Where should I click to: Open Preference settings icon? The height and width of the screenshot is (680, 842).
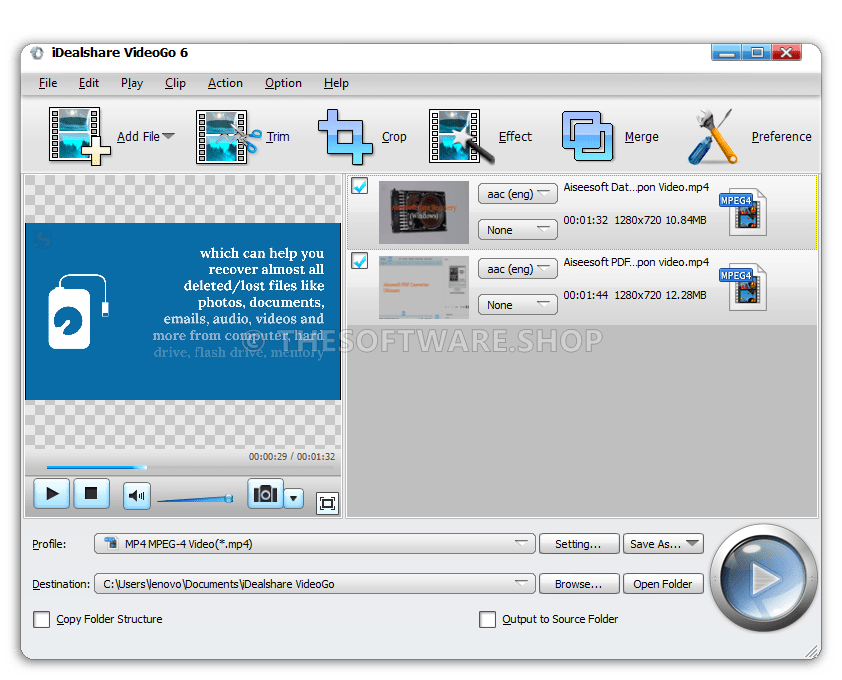pyautogui.click(x=712, y=136)
